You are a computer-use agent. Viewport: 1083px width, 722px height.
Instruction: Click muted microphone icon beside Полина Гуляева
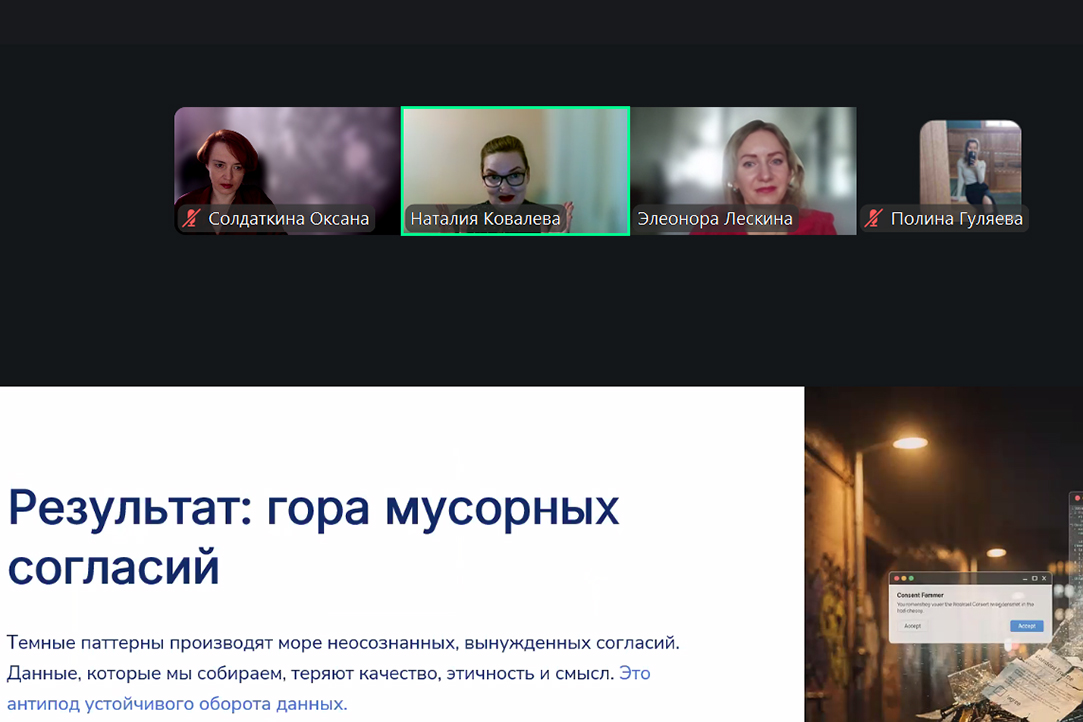(874, 218)
